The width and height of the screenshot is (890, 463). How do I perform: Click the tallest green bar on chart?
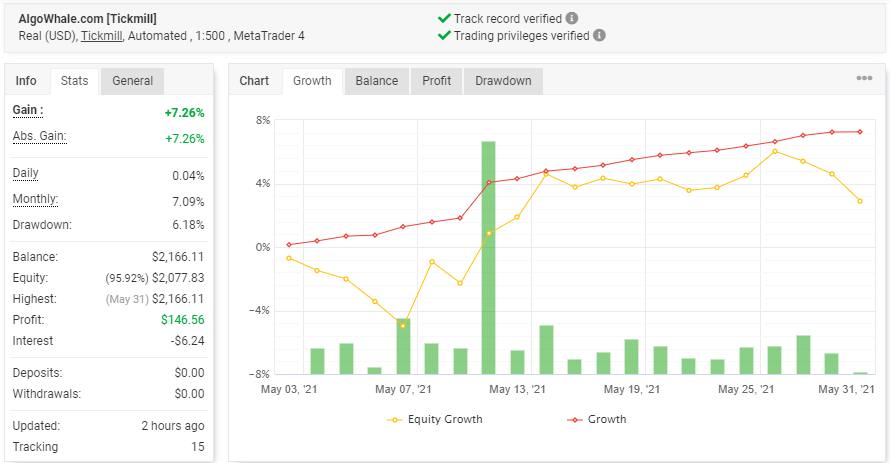(488, 258)
